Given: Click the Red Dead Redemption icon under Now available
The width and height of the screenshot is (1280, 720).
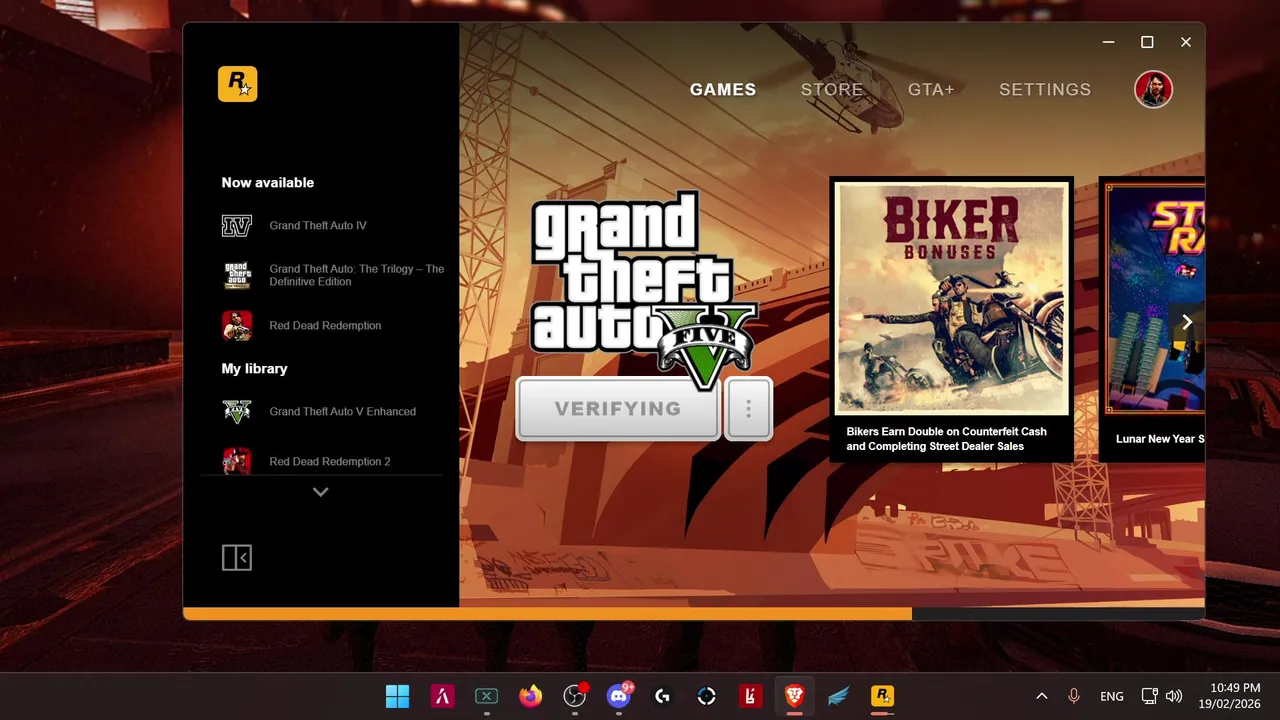Looking at the screenshot, I should click(237, 326).
